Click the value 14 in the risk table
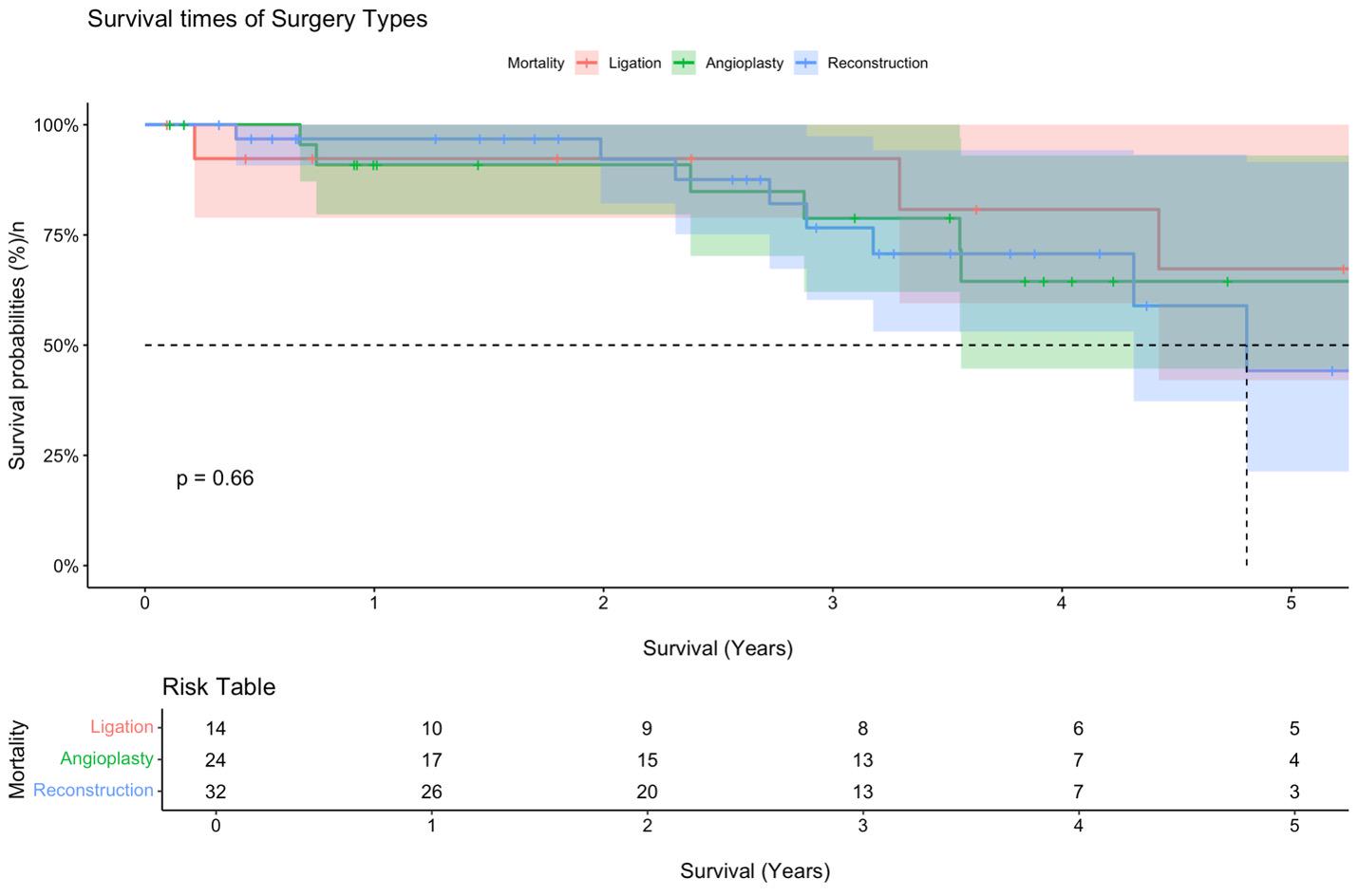This screenshot has height=896, width=1358. pyautogui.click(x=216, y=729)
